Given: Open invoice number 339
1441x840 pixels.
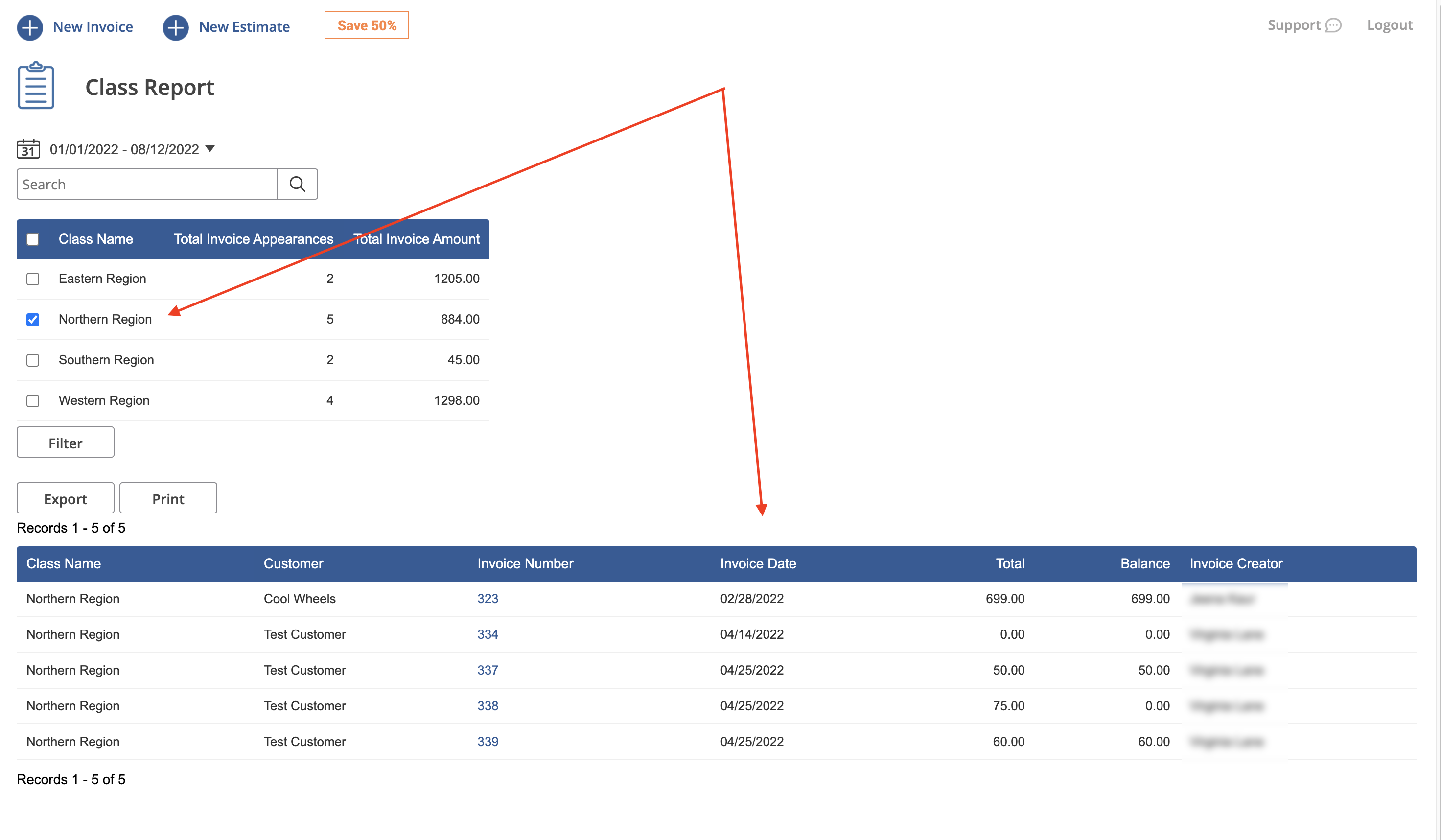Looking at the screenshot, I should pyautogui.click(x=488, y=742).
